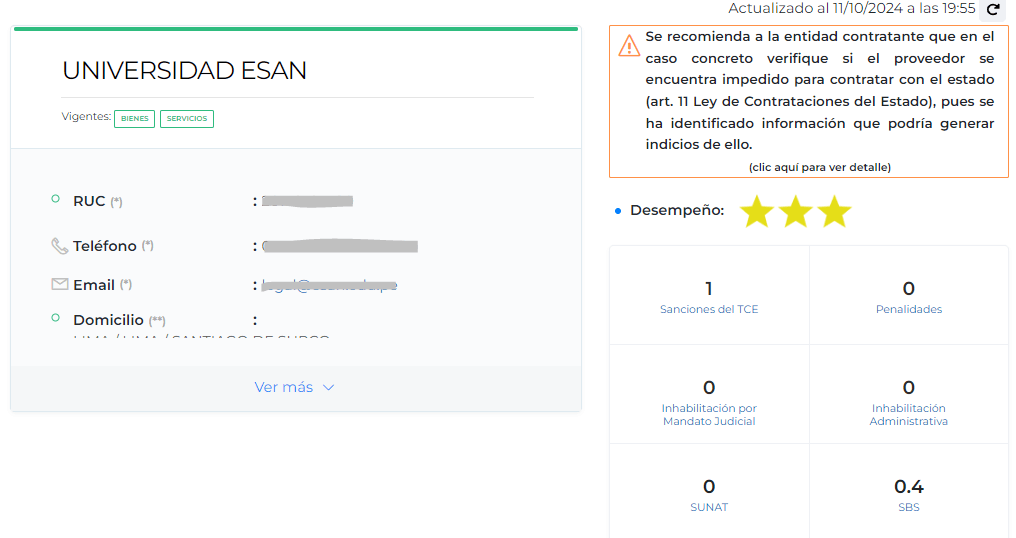Click the third yellow performance star
The image size is (1016, 538).
click(835, 211)
